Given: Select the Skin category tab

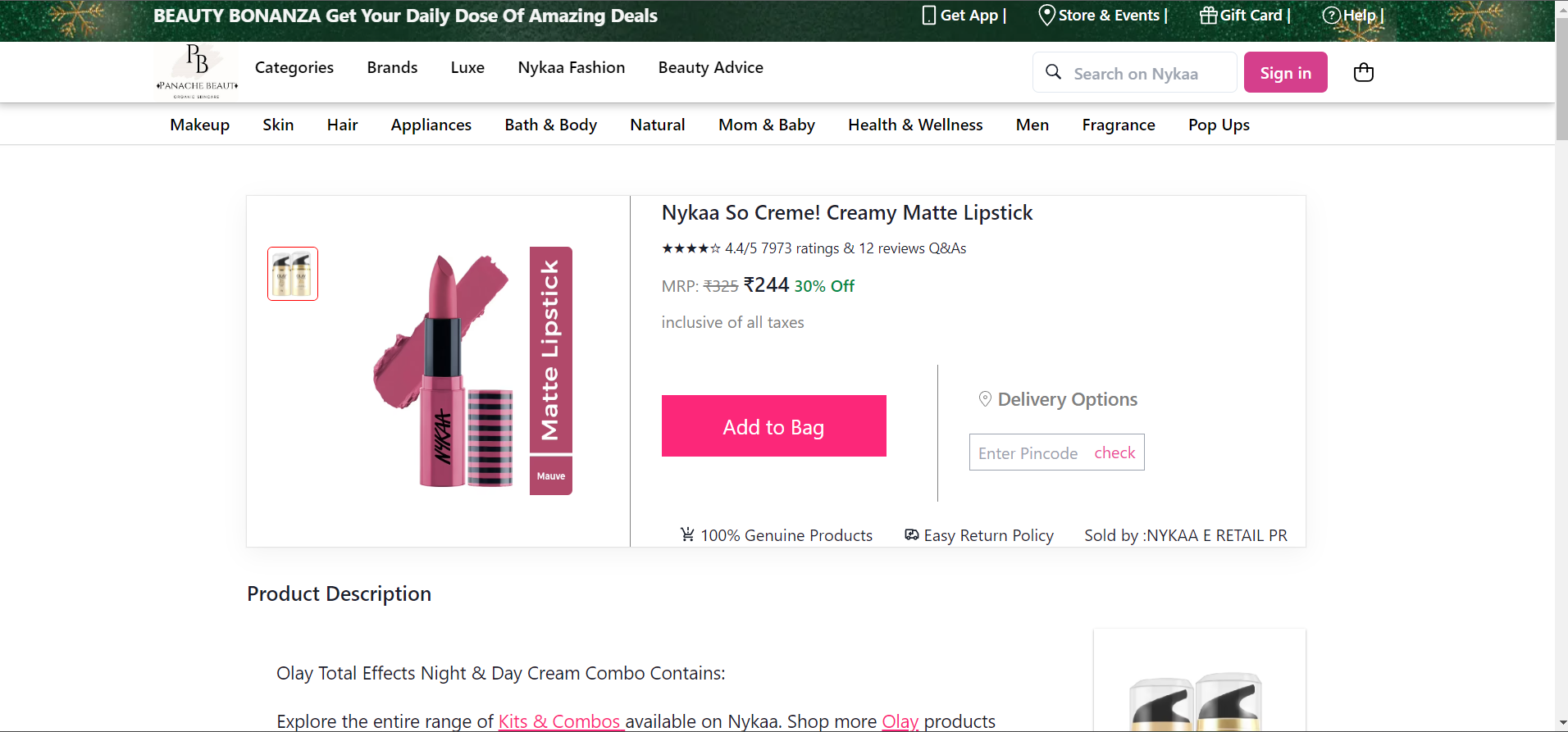Looking at the screenshot, I should point(278,125).
